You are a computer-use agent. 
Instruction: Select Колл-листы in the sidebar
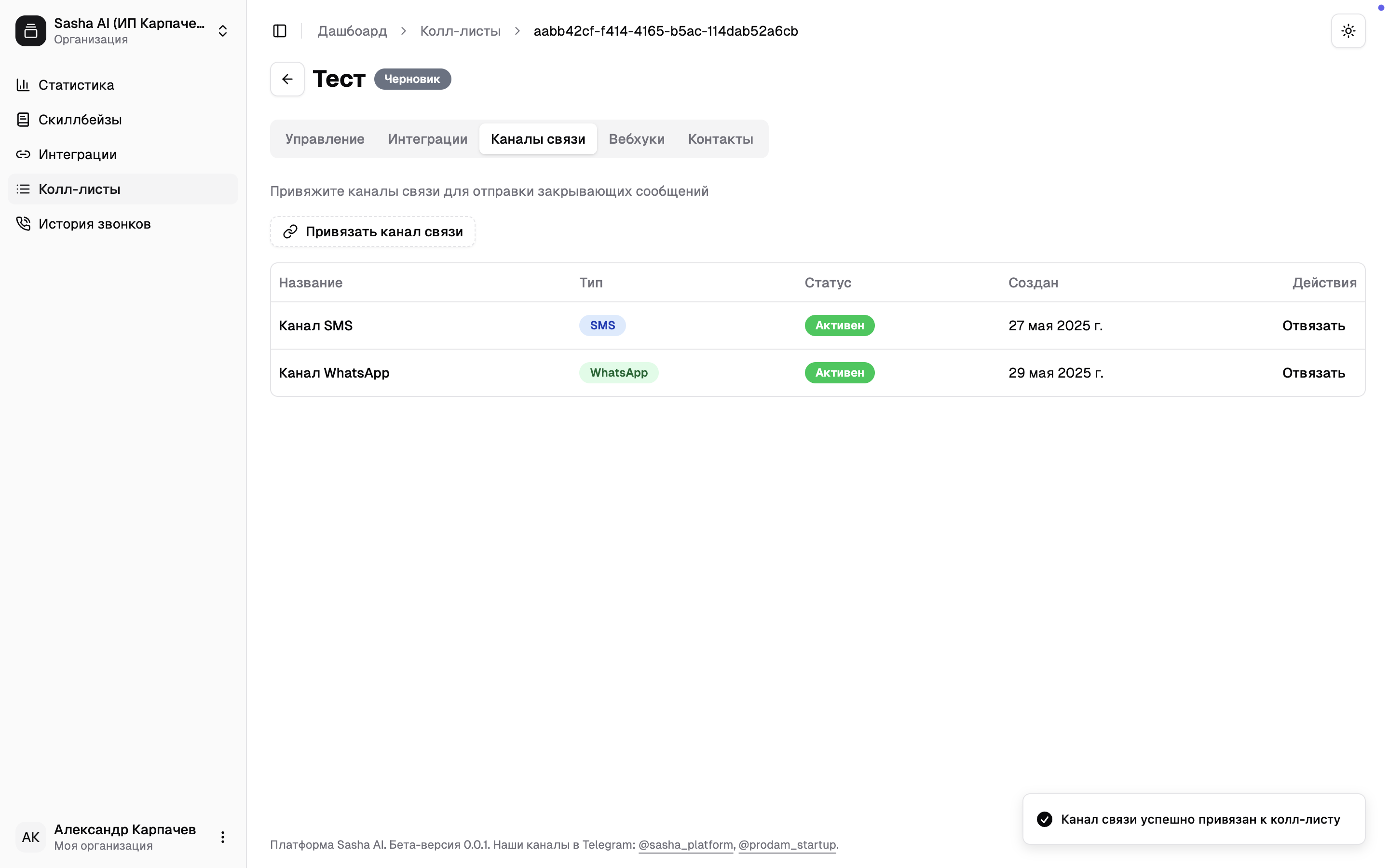click(x=79, y=190)
